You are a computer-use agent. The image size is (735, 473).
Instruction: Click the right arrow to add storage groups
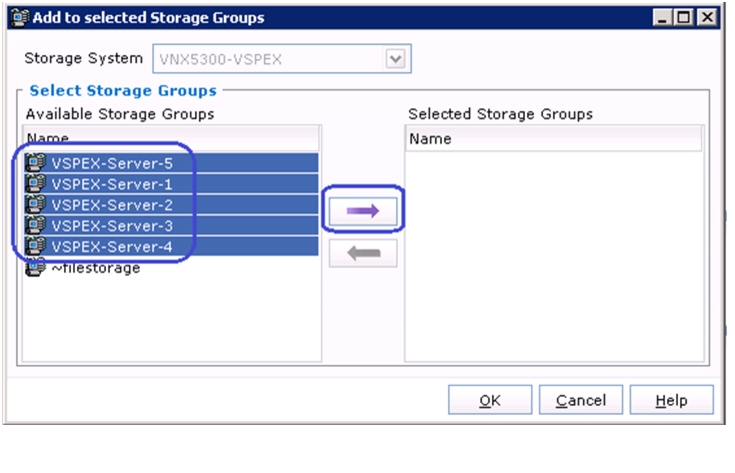click(x=363, y=211)
